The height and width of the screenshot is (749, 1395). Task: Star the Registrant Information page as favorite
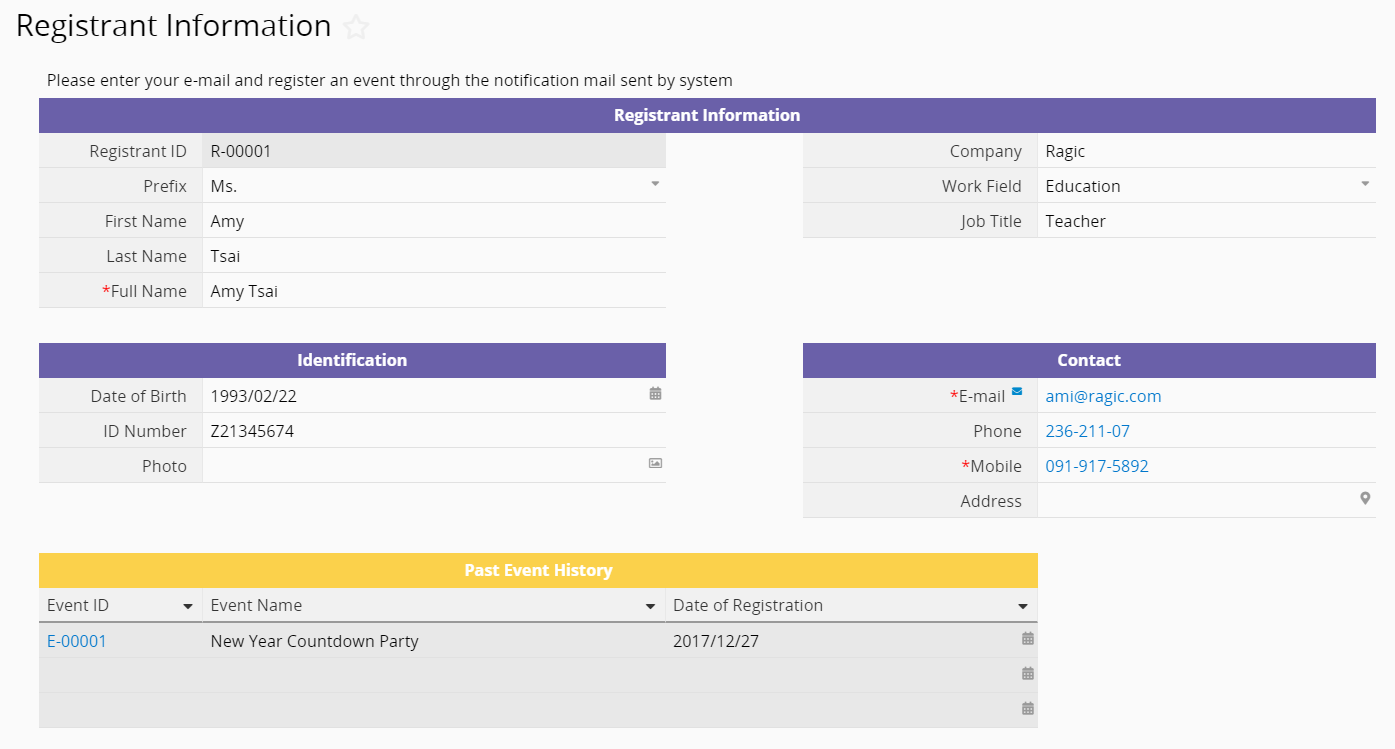[x=356, y=28]
